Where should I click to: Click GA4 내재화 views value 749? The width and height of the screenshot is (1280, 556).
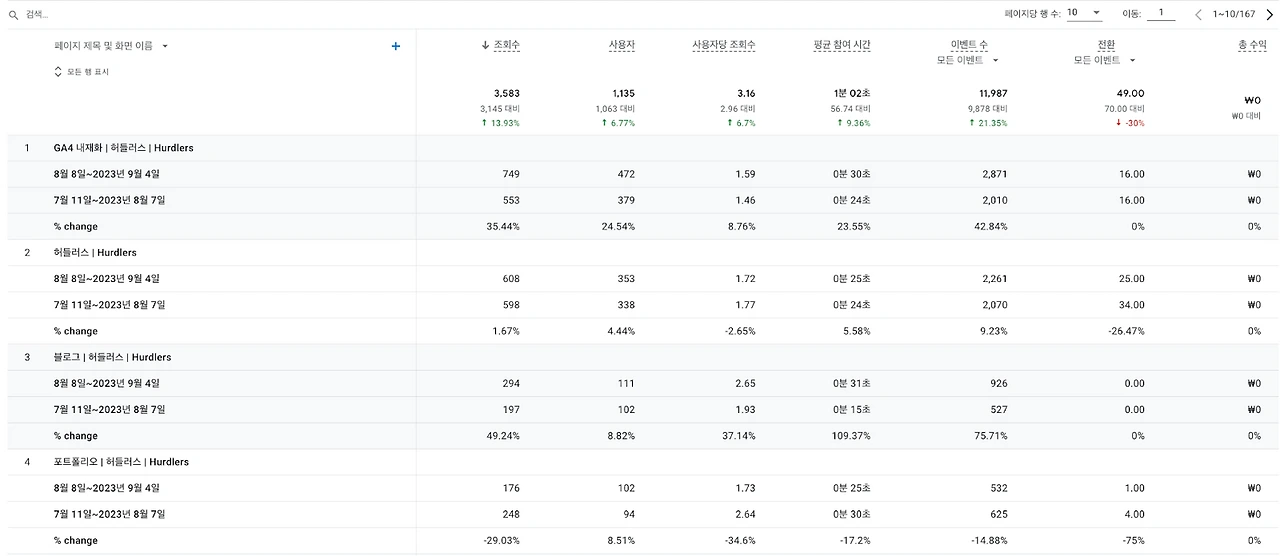[511, 174]
